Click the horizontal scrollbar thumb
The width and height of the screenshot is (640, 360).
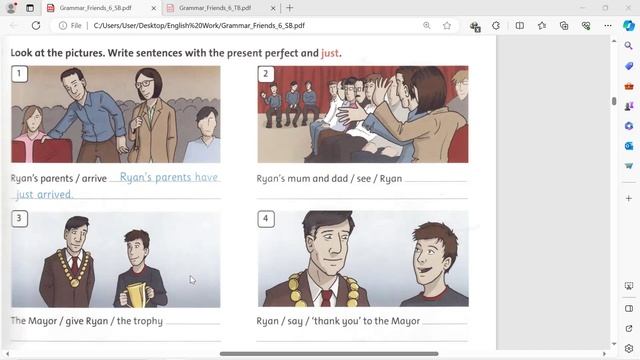click(329, 354)
